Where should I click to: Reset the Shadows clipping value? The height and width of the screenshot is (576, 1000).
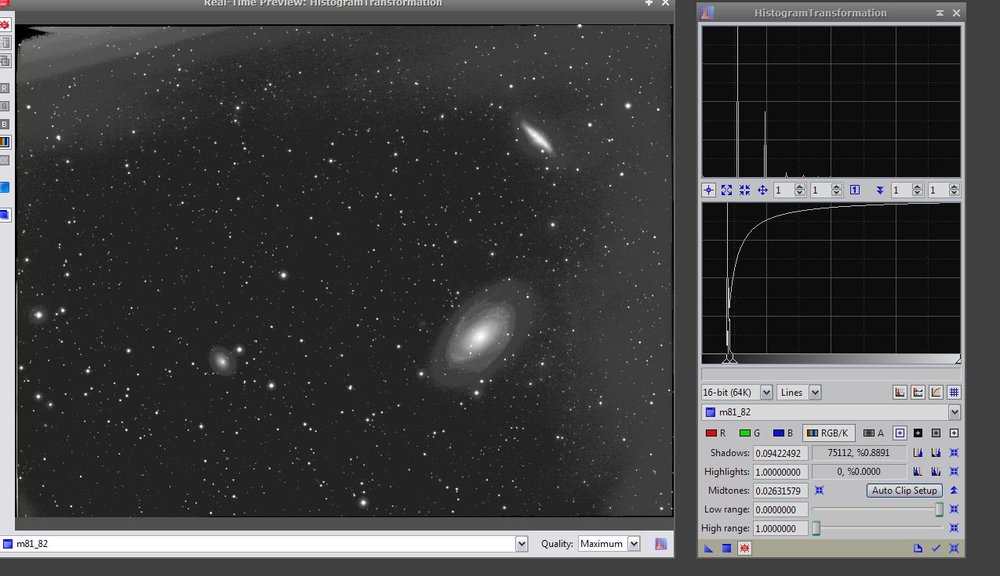954,453
